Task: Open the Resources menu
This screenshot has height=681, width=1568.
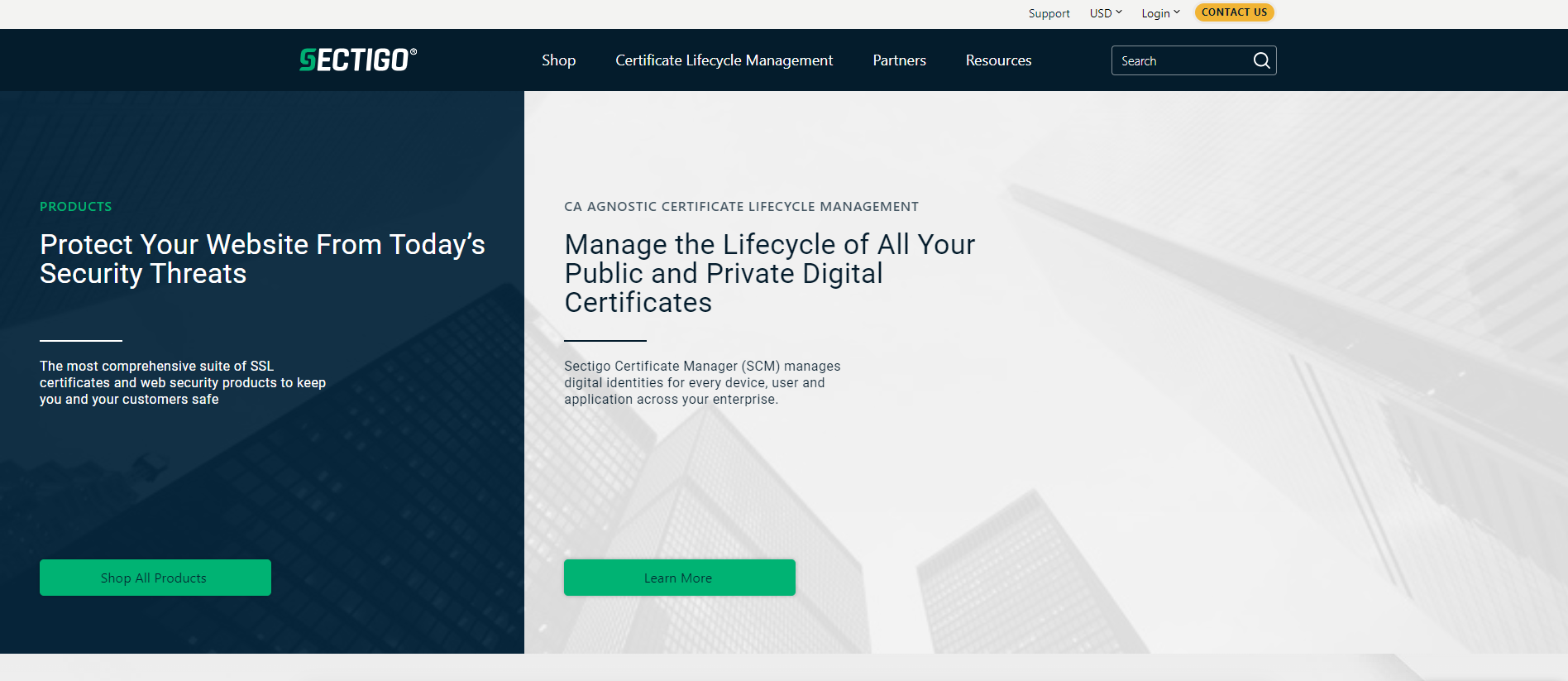Action: coord(998,60)
